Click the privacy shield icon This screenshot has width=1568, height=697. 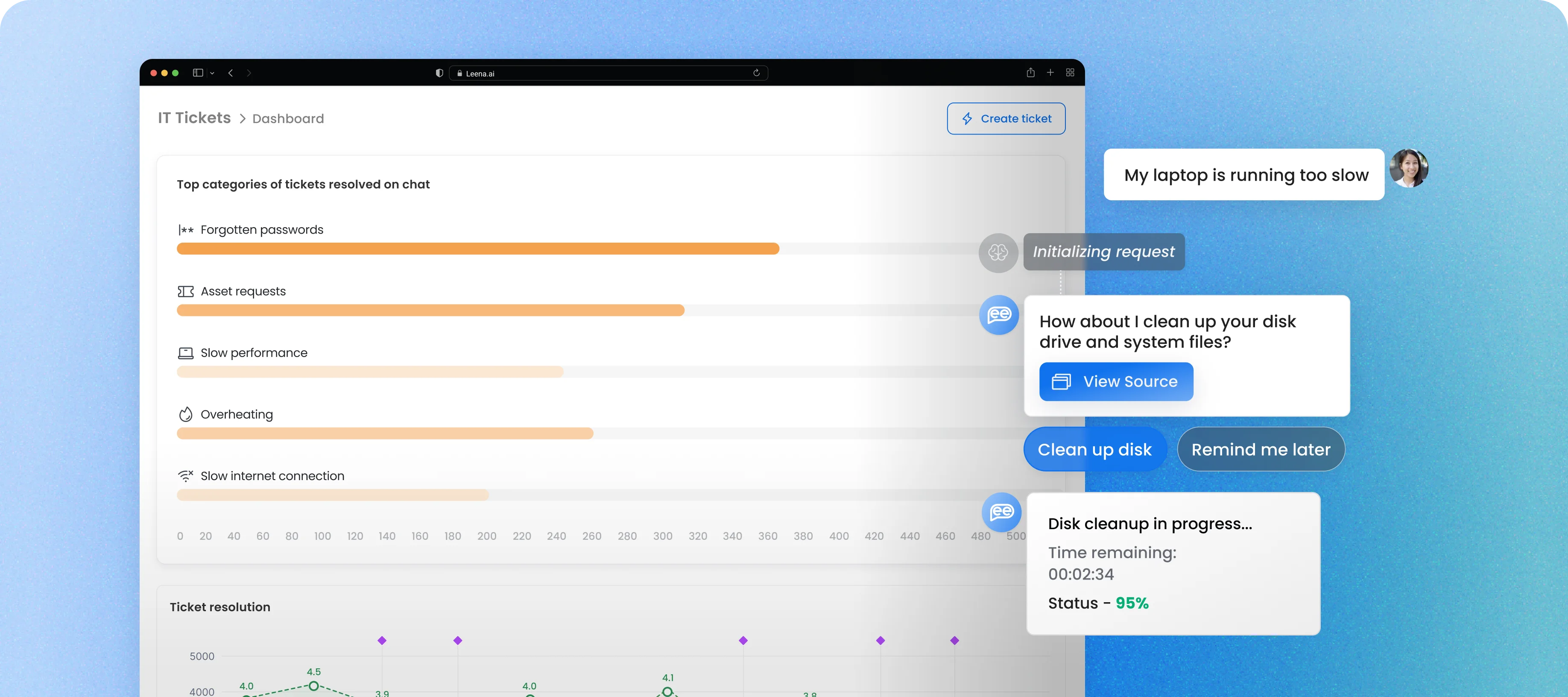pos(439,73)
